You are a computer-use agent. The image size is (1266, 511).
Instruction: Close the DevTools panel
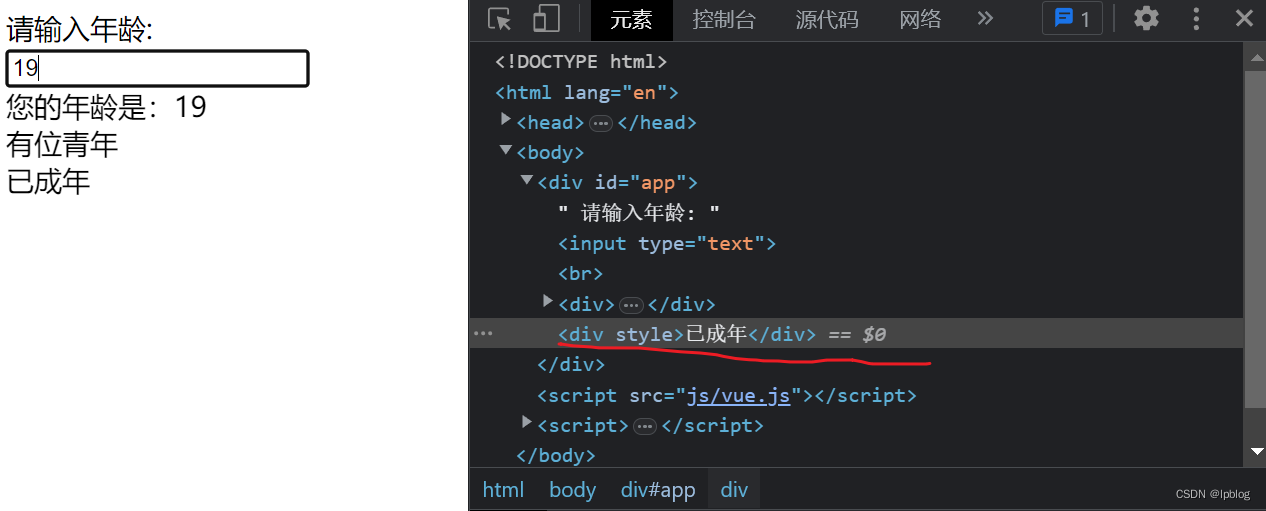point(1244,18)
